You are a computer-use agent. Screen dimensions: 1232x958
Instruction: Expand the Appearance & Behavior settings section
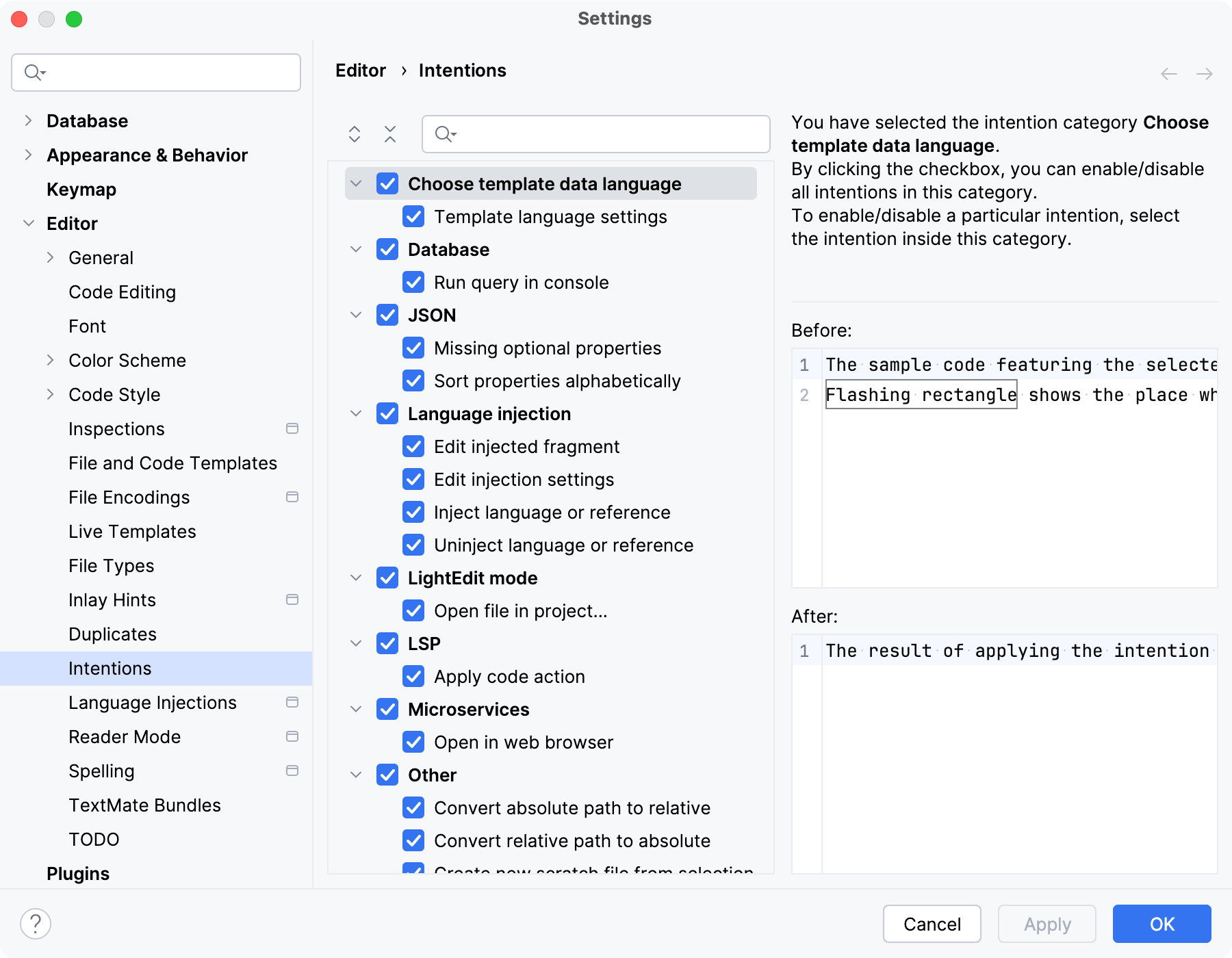(x=28, y=155)
